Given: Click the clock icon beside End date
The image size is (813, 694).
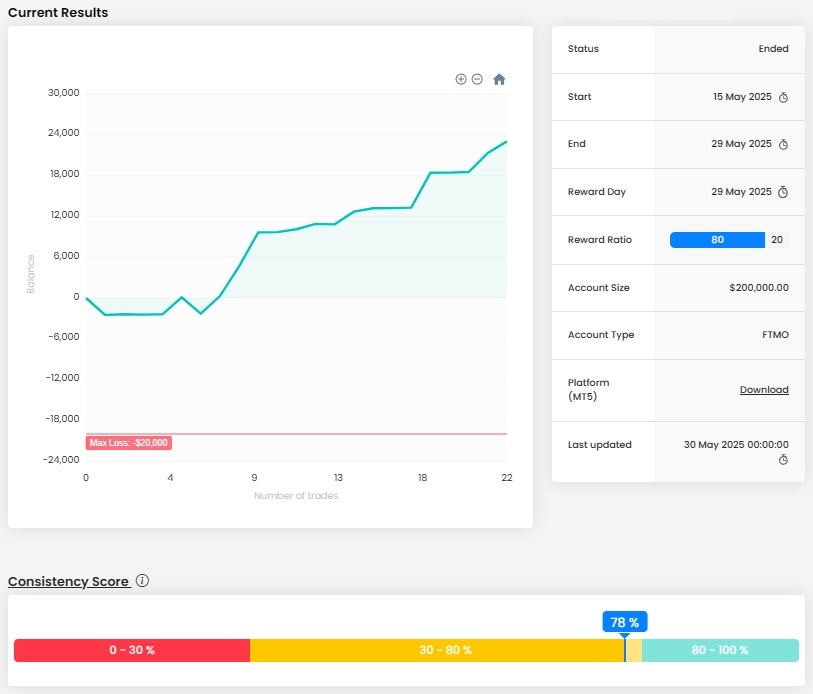Looking at the screenshot, I should click(784, 145).
